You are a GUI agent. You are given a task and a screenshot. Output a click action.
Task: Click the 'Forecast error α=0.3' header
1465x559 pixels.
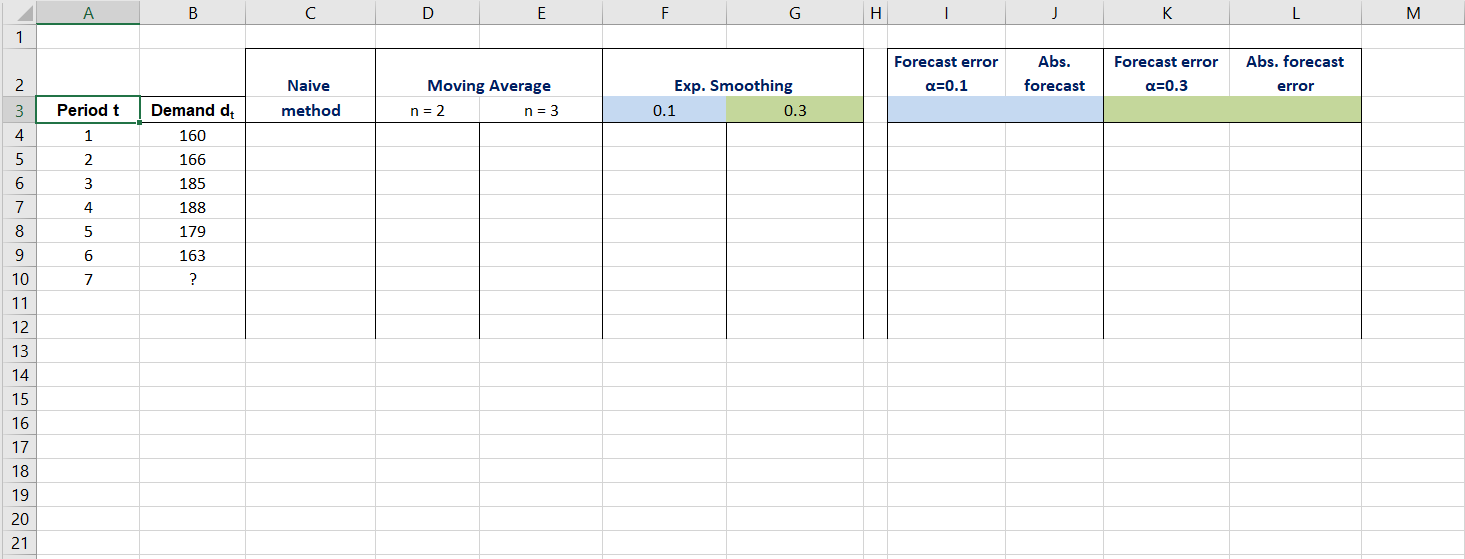1166,73
